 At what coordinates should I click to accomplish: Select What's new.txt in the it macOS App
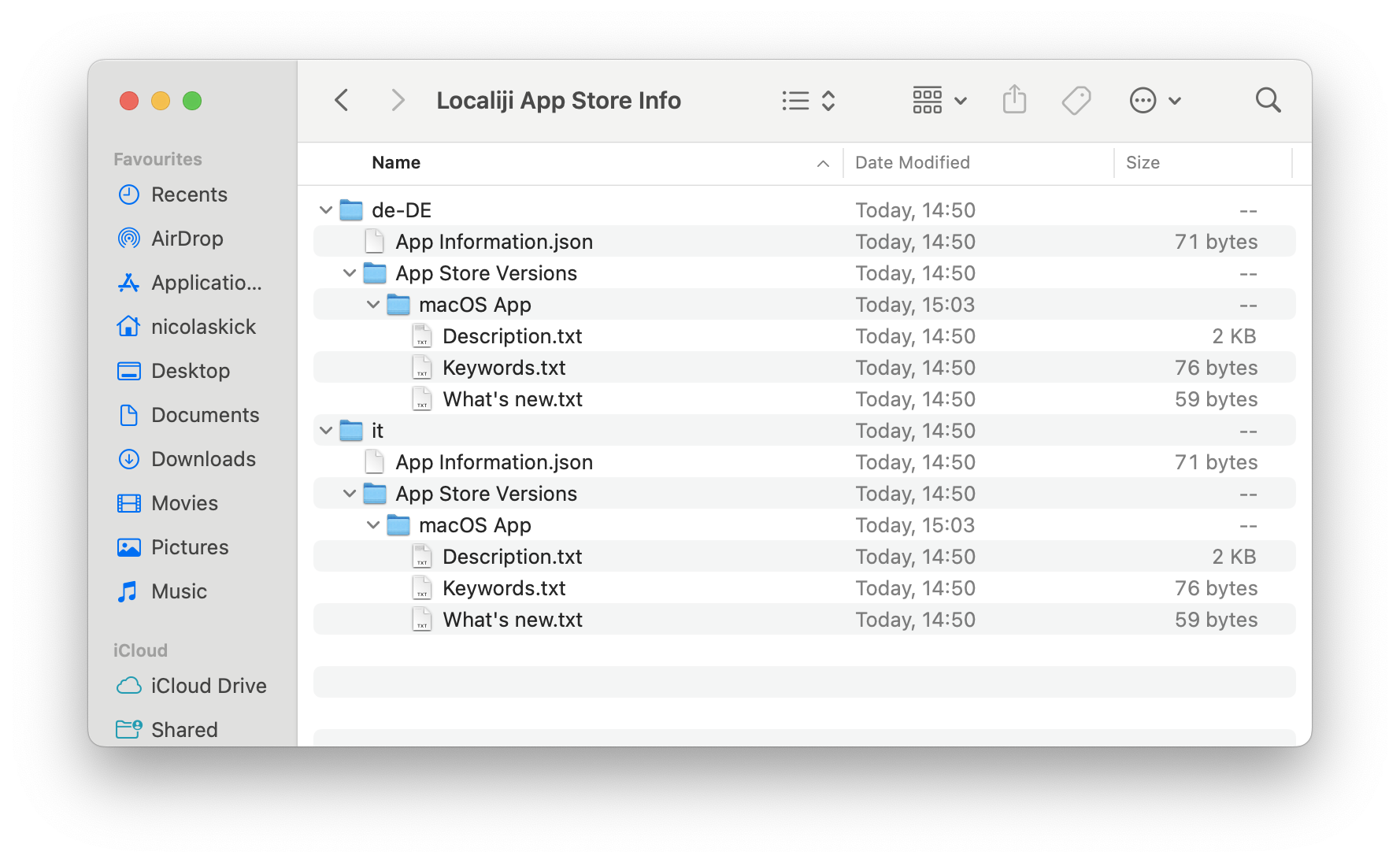(805, 620)
